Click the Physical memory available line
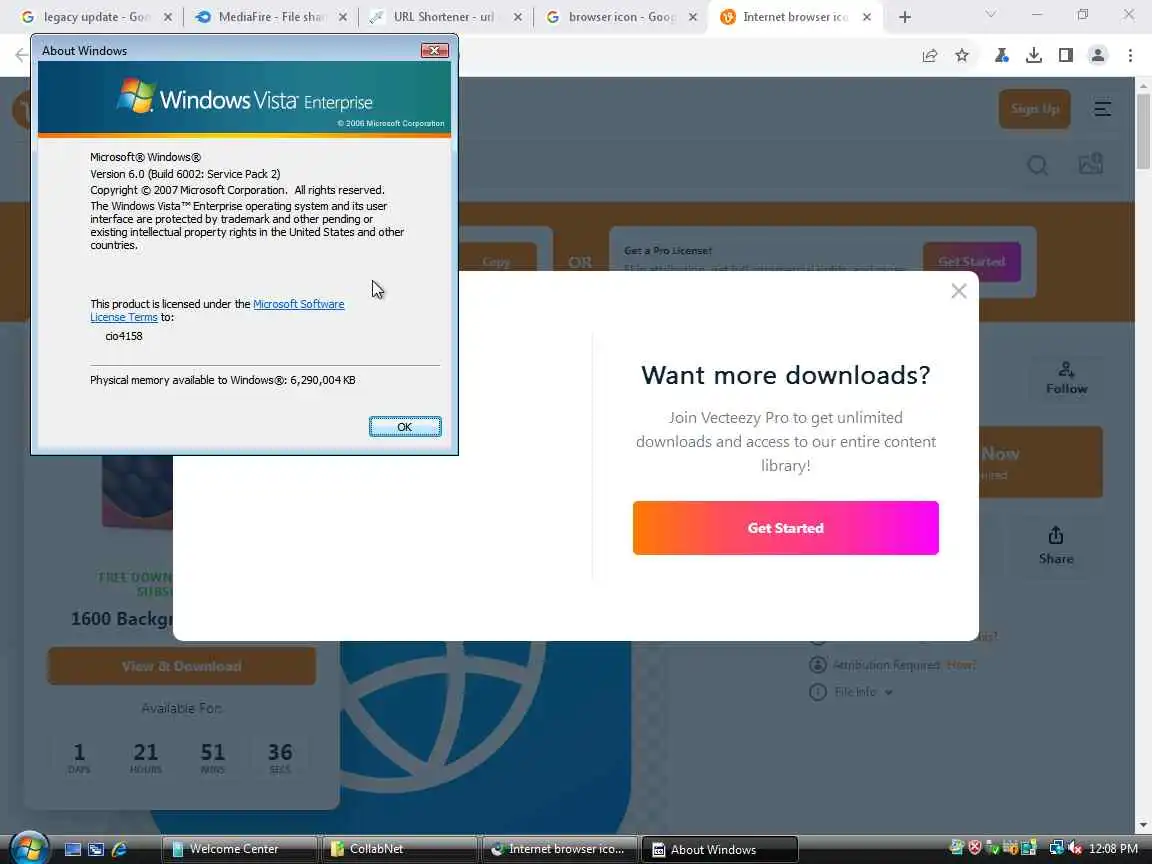This screenshot has width=1152, height=864. click(223, 380)
